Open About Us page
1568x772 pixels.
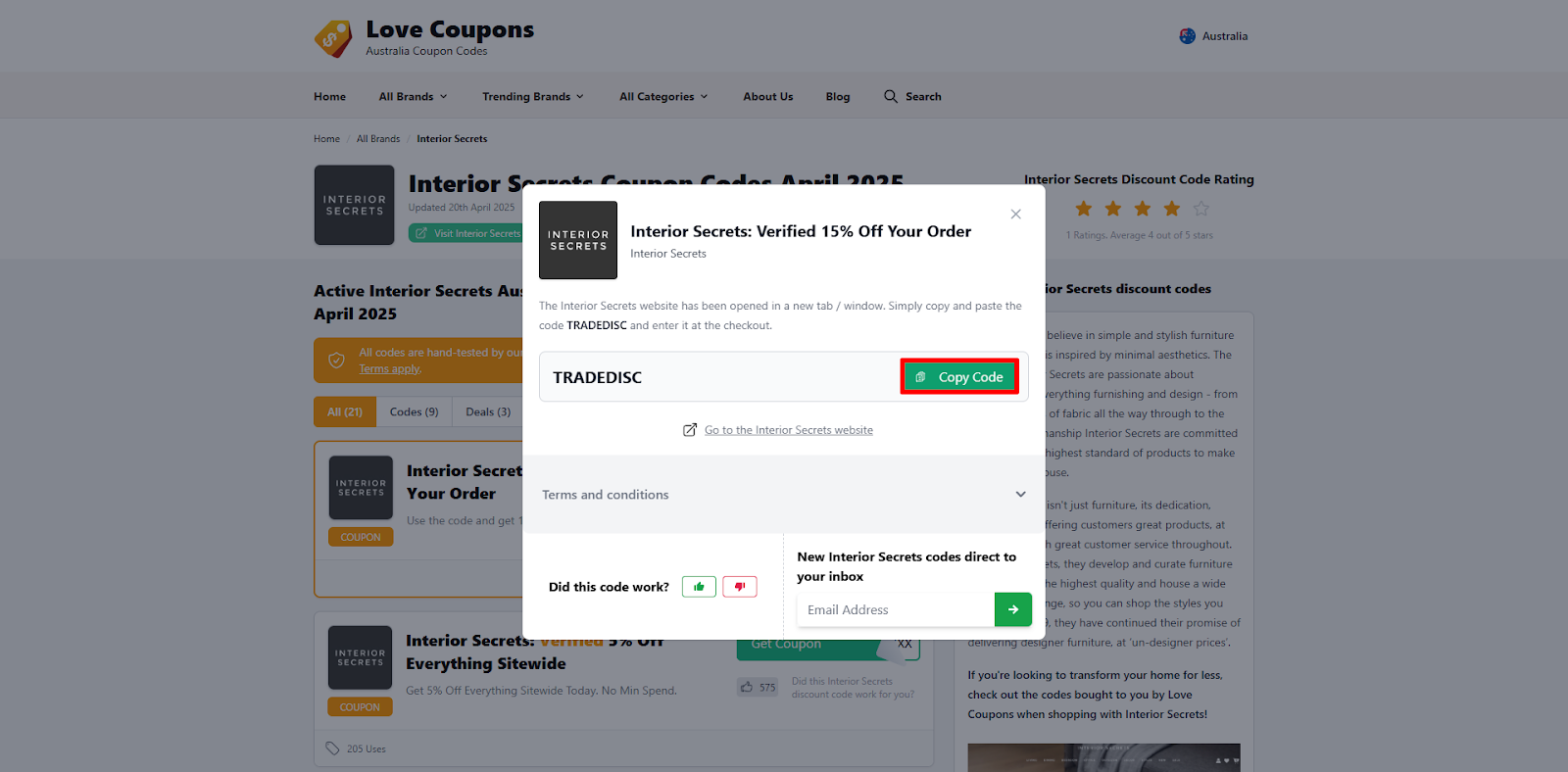click(768, 97)
